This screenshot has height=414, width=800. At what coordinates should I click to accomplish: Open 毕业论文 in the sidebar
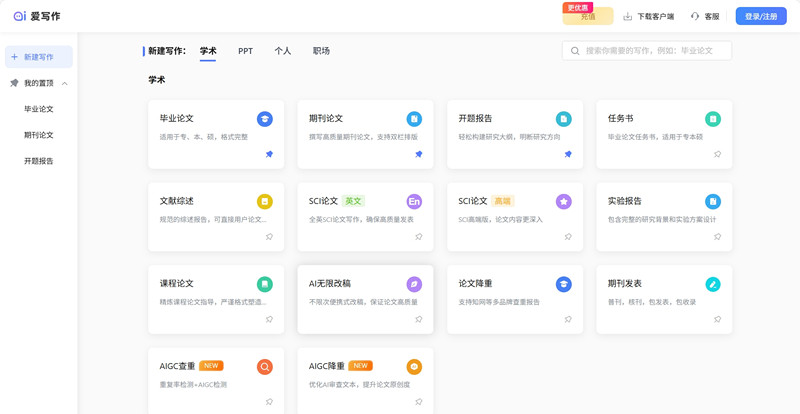39,109
